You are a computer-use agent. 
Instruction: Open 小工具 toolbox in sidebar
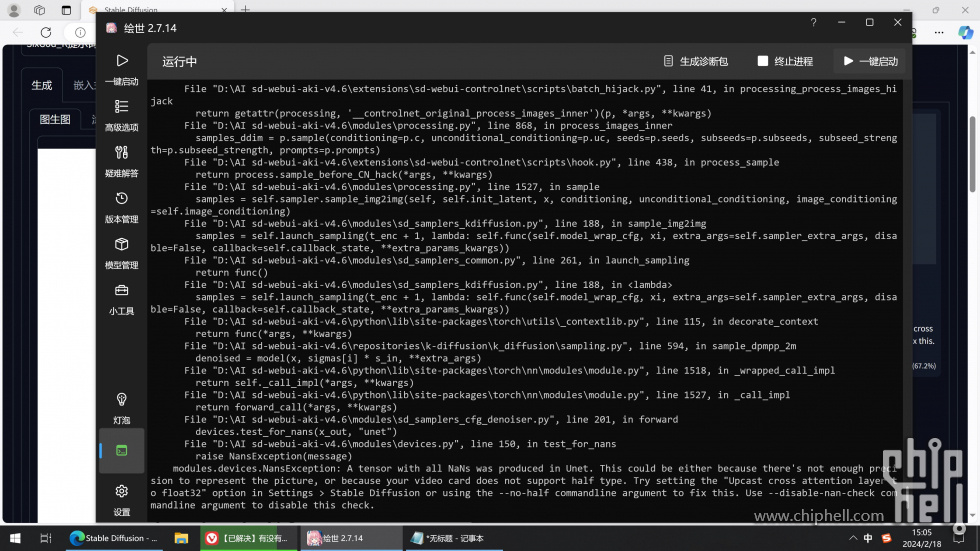tap(121, 299)
